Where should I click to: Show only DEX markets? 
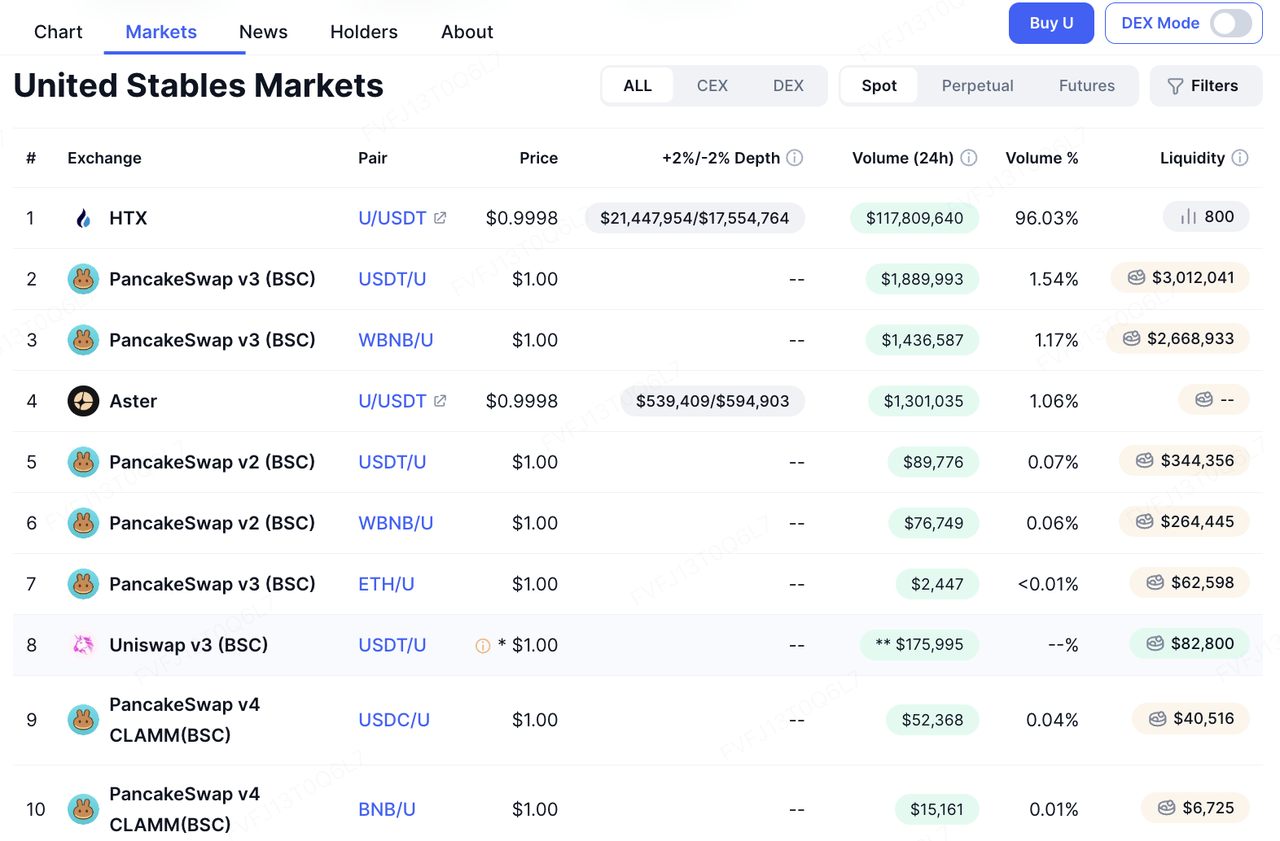788,86
